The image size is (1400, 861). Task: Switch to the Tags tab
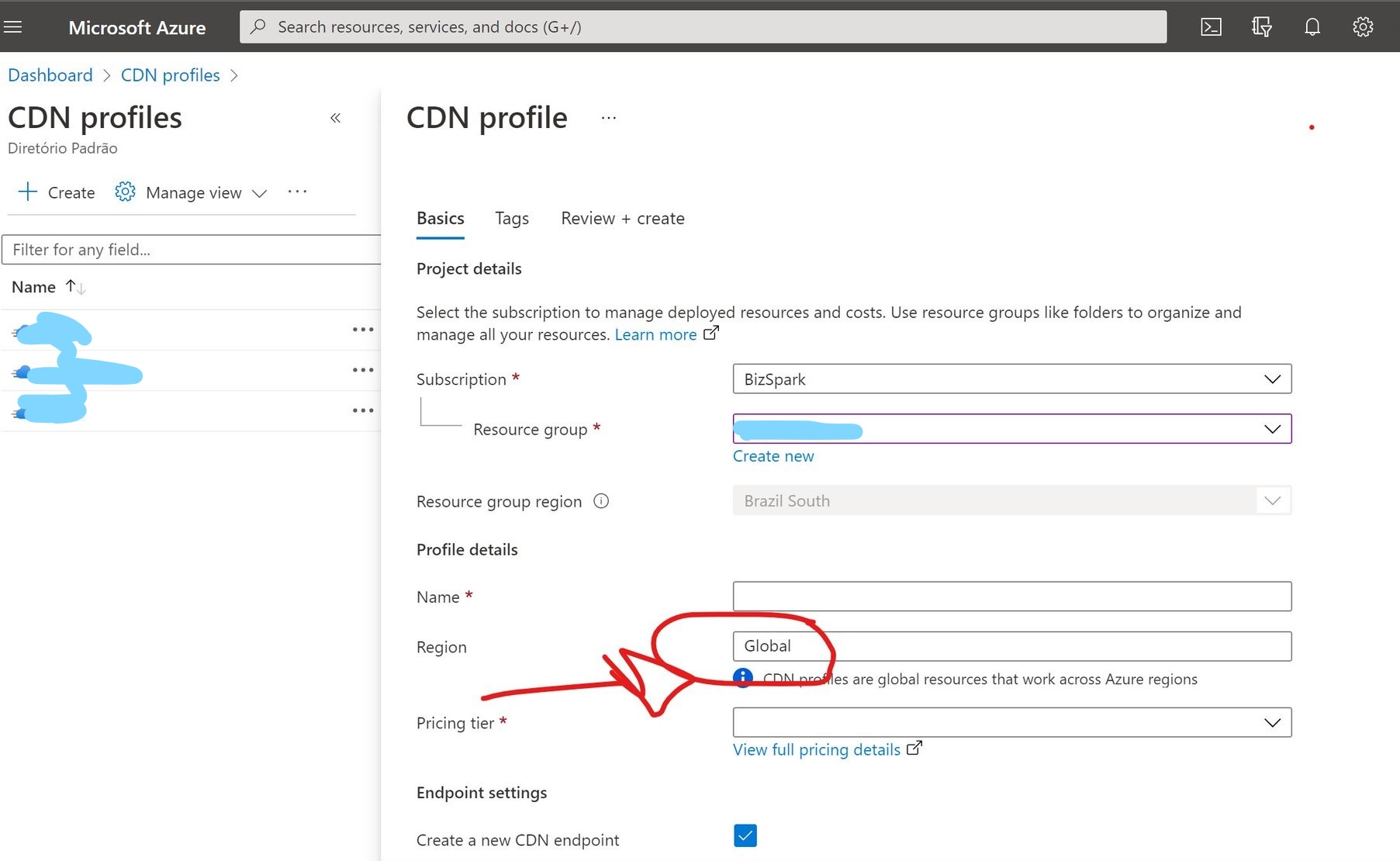click(512, 219)
